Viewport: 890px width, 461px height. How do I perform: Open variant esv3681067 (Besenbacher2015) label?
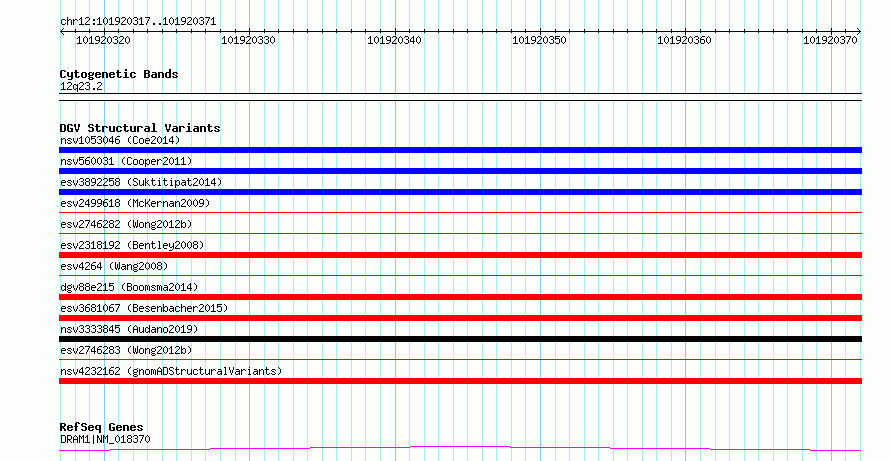(144, 308)
